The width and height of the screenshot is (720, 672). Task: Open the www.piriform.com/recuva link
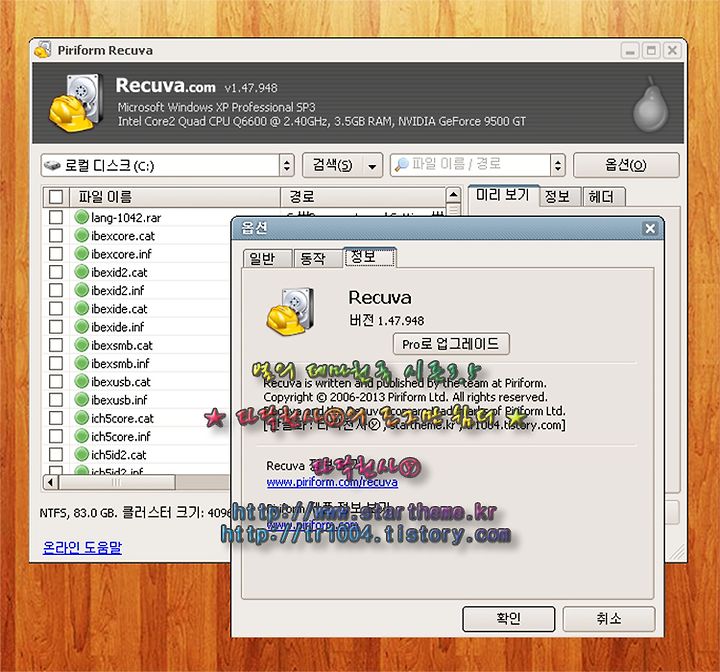point(332,482)
